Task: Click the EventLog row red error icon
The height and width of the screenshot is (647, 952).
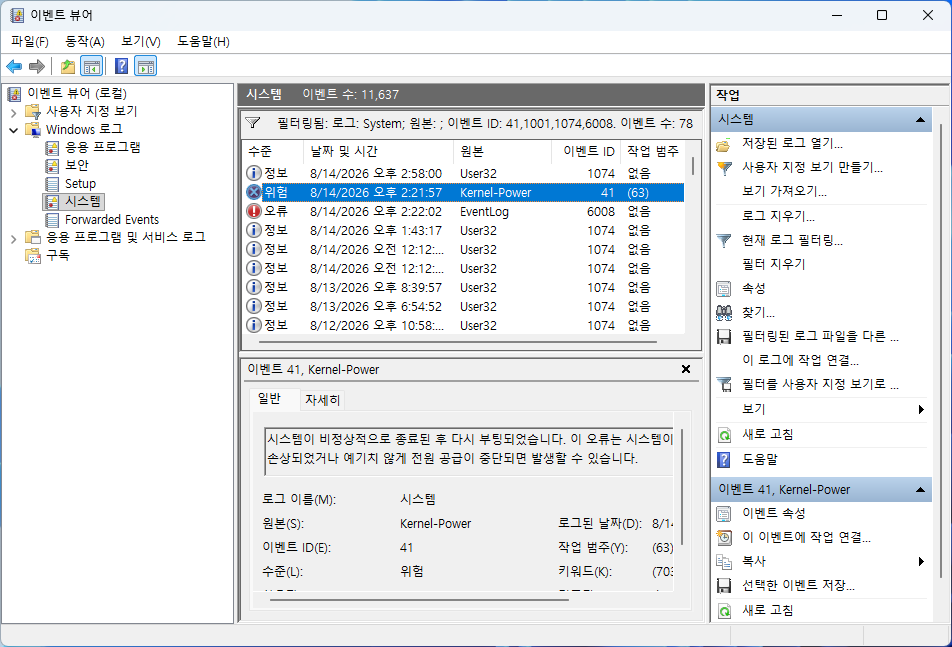Action: coord(254,211)
